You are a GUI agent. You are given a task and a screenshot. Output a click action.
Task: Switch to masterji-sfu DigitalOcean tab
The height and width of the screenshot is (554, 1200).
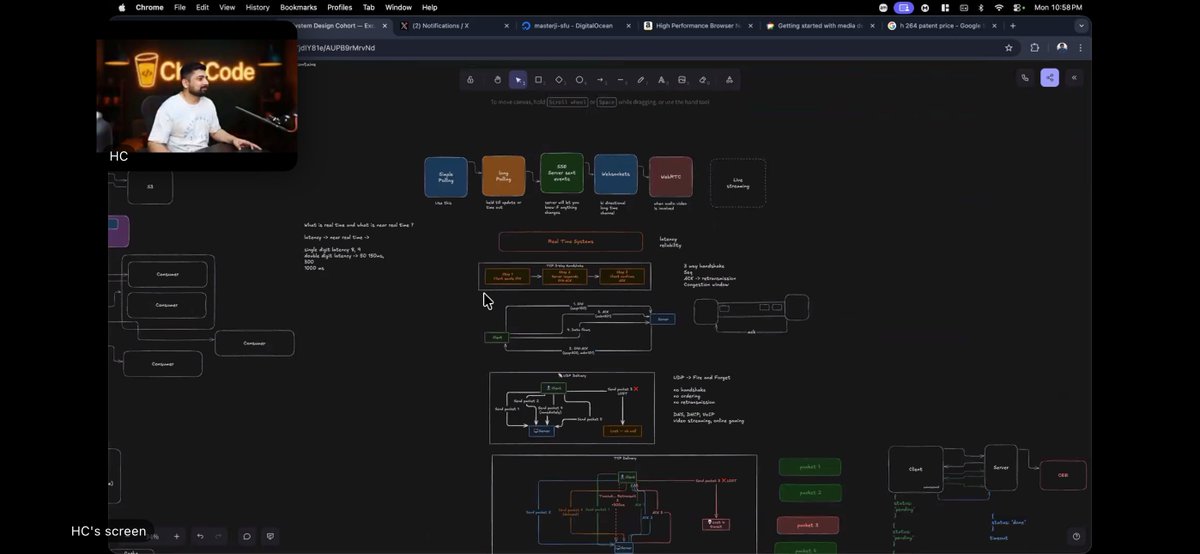576,26
